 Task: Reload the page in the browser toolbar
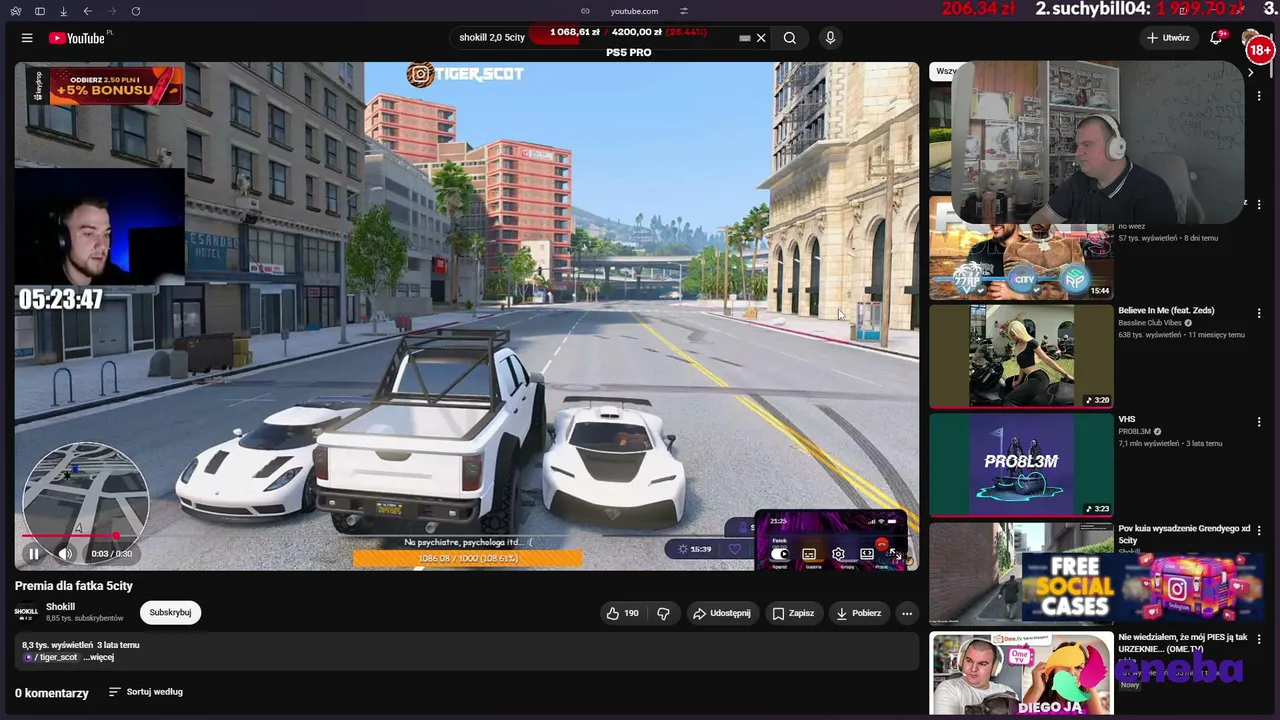click(x=136, y=11)
